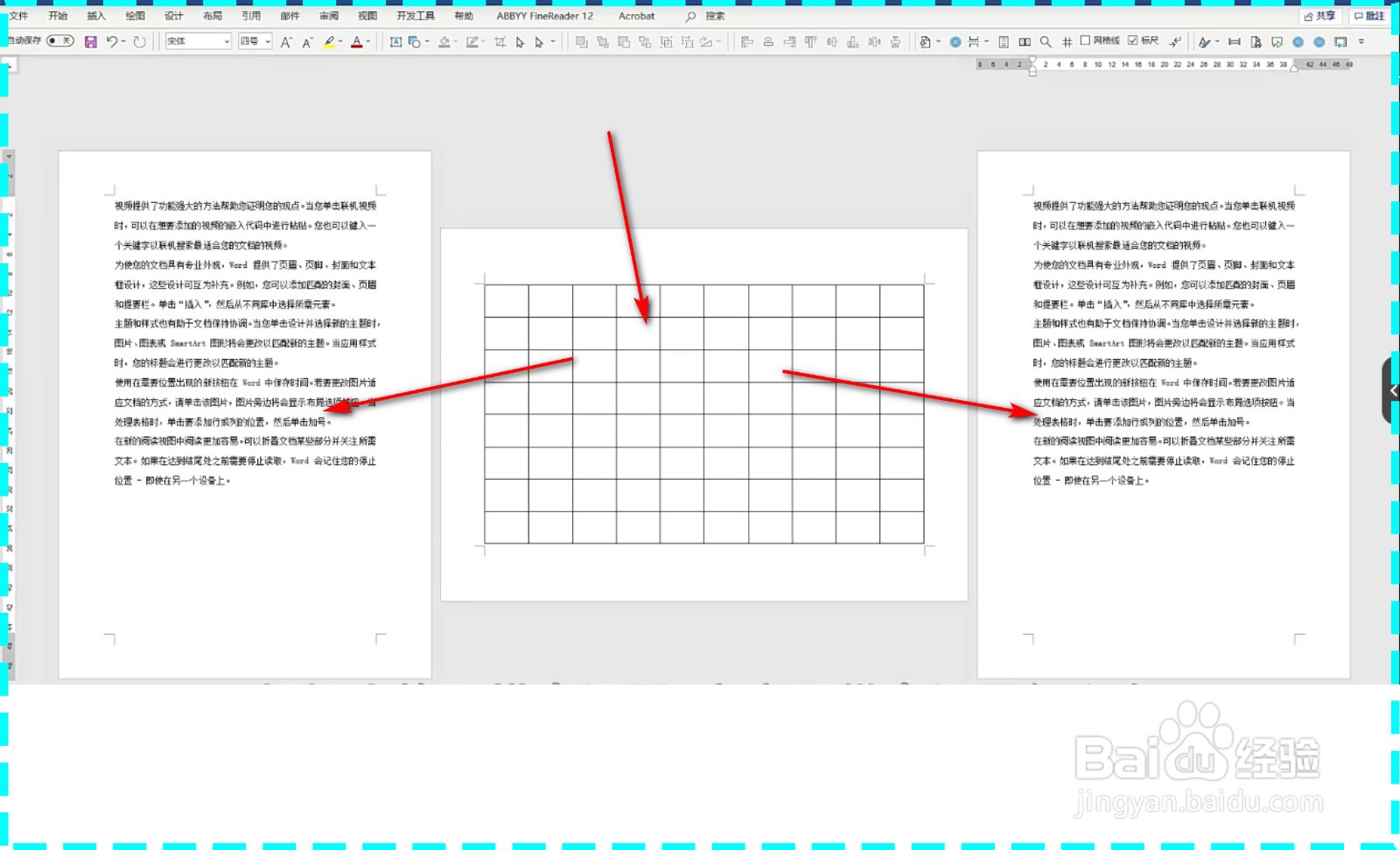Click the grid settings hash icon
This screenshot has width=1400, height=850.
pos(1067,42)
